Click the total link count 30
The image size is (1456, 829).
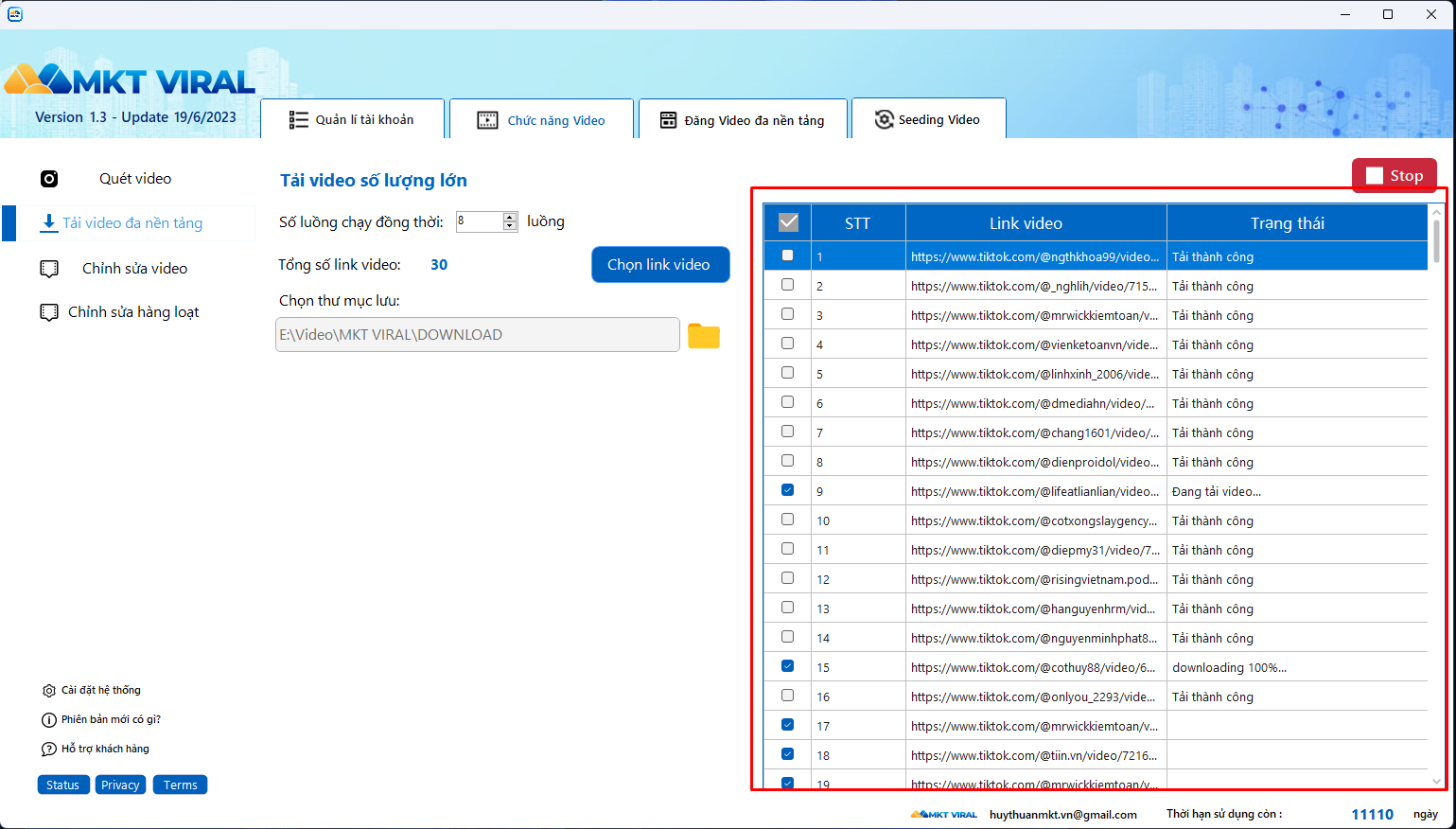(439, 265)
